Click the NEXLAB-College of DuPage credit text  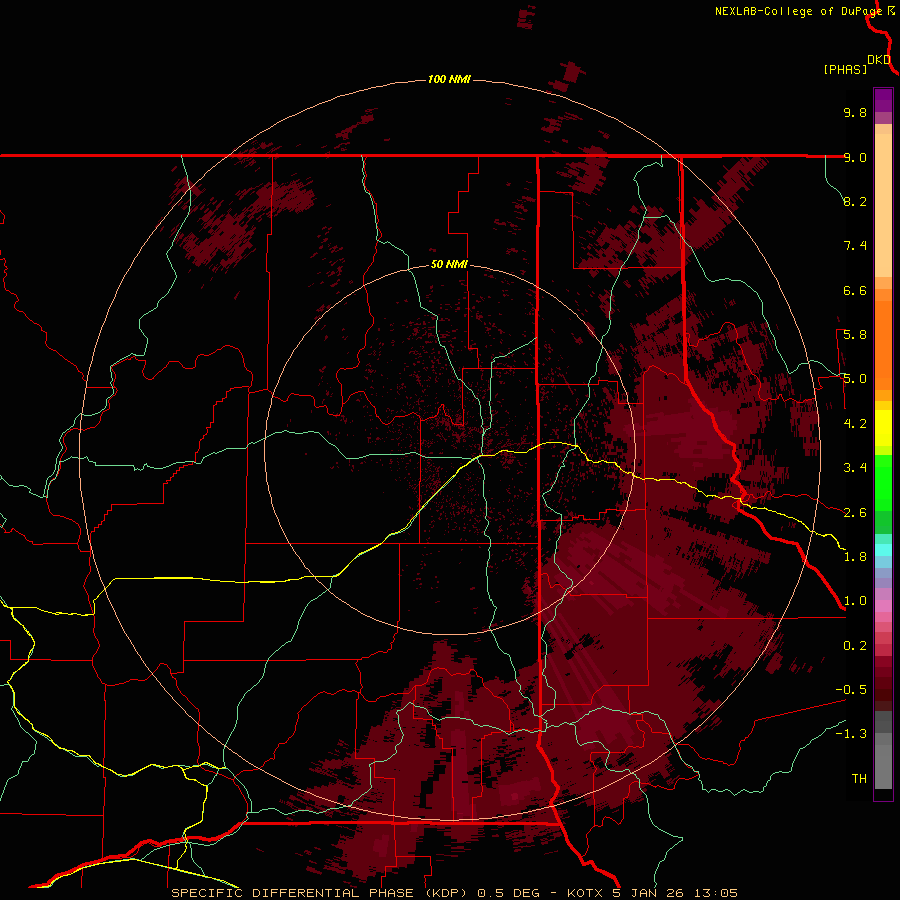798,11
